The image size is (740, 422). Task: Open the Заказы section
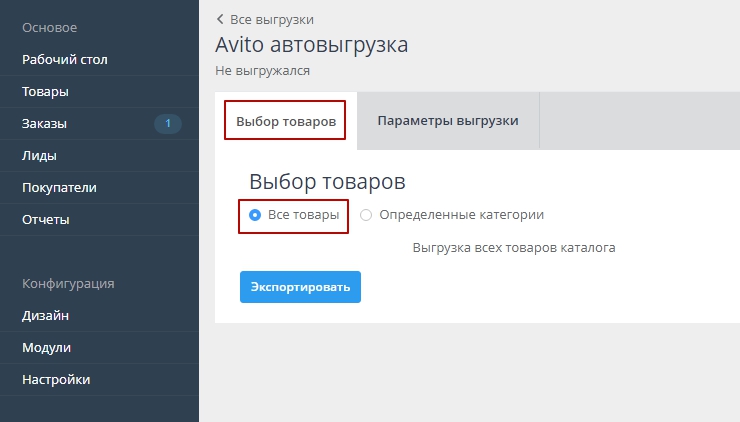coord(44,124)
